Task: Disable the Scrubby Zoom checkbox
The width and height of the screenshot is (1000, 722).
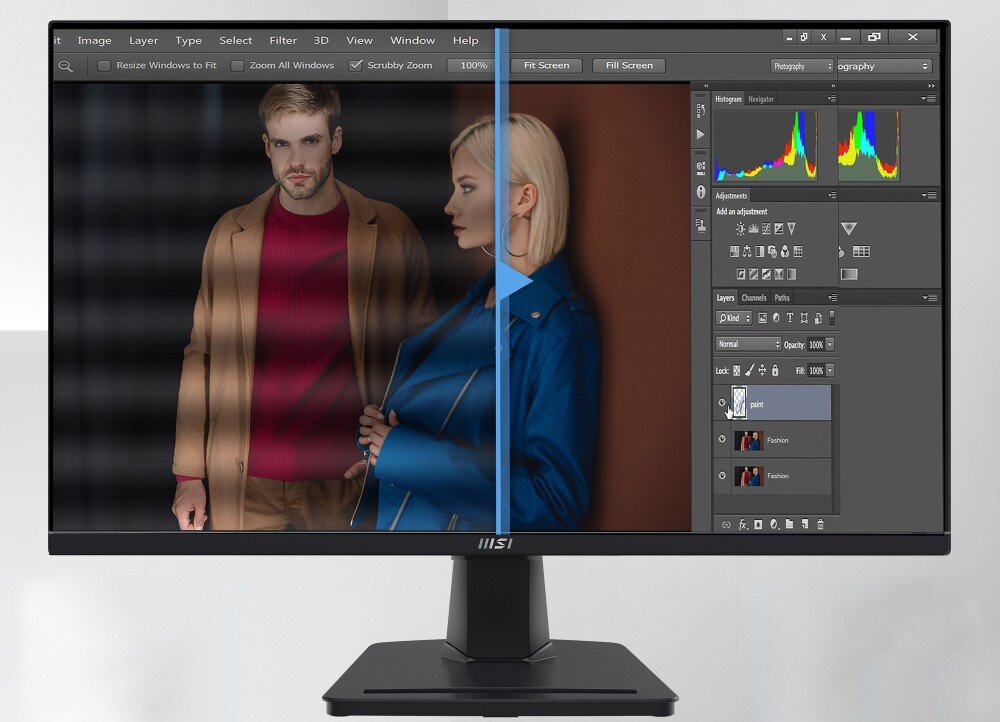Action: tap(355, 65)
